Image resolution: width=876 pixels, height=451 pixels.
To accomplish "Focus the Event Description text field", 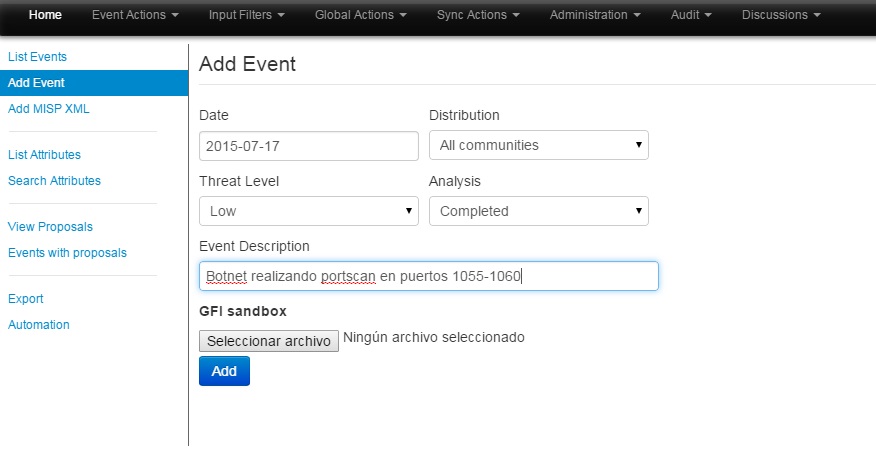I will [x=428, y=276].
